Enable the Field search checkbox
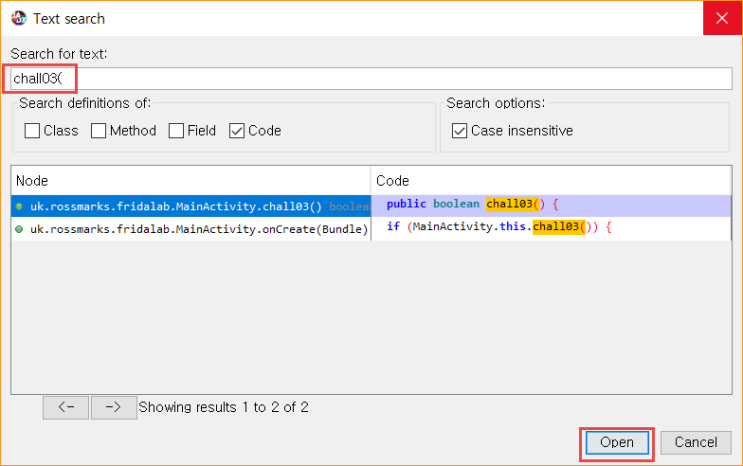 click(x=176, y=131)
